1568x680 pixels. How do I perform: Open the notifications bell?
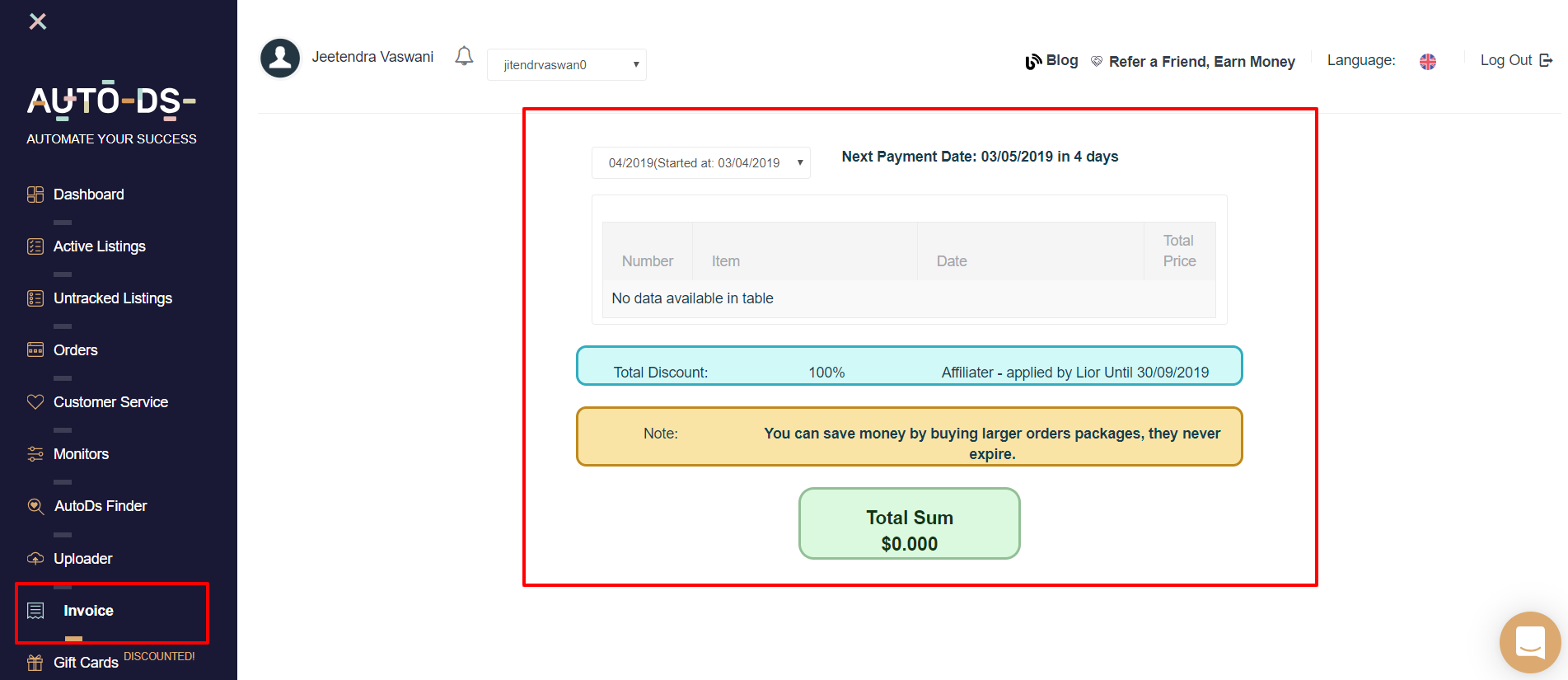click(465, 56)
